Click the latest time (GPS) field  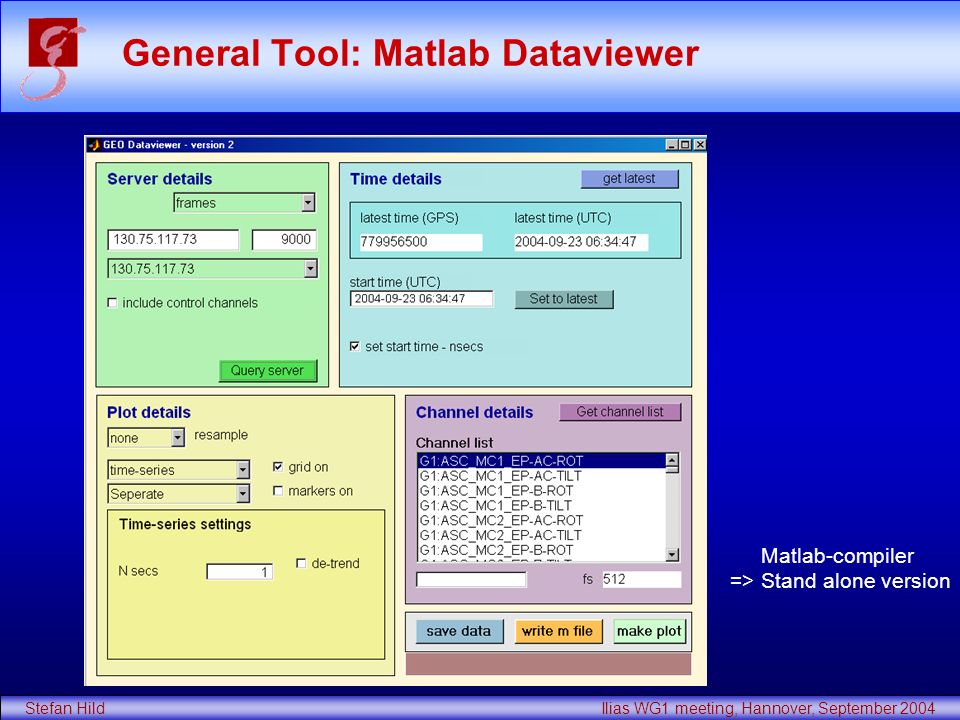coord(421,242)
